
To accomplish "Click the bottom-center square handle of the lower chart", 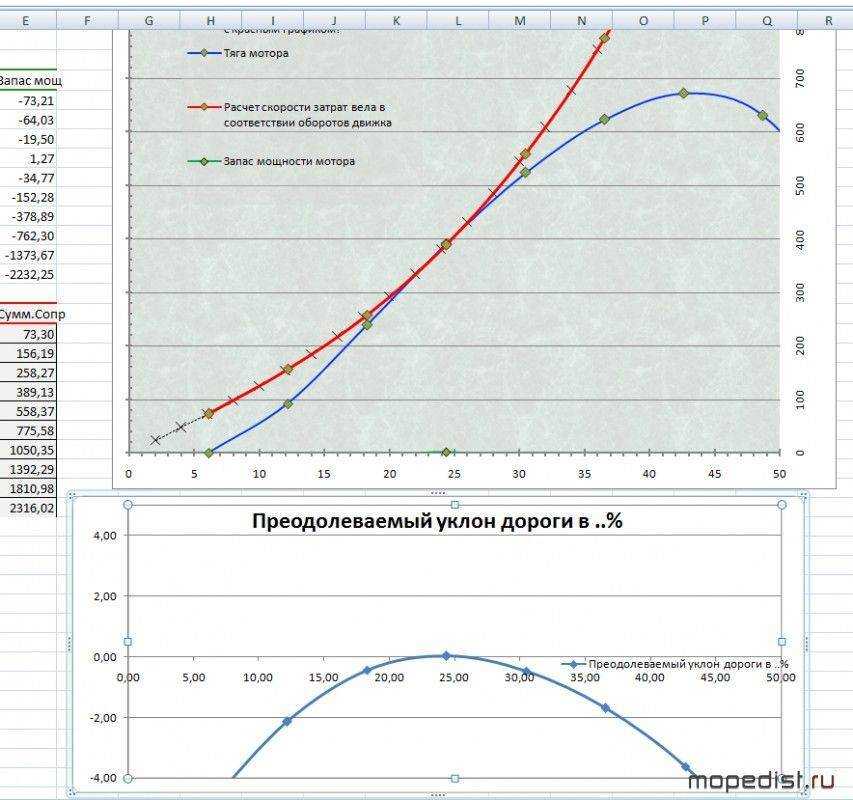I will tap(455, 779).
